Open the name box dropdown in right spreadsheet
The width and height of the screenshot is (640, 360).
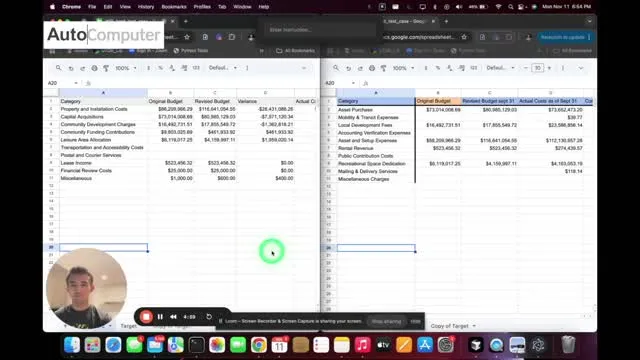click(x=353, y=83)
